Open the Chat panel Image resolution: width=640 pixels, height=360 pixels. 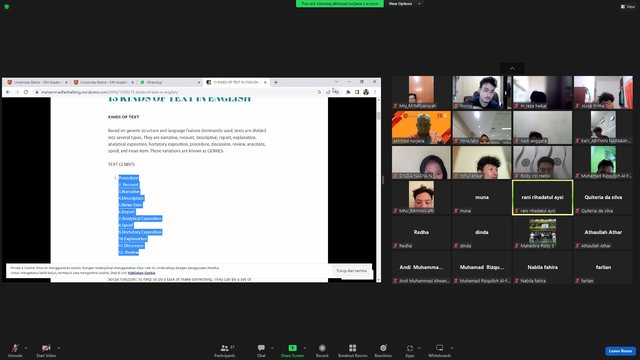coord(261,350)
